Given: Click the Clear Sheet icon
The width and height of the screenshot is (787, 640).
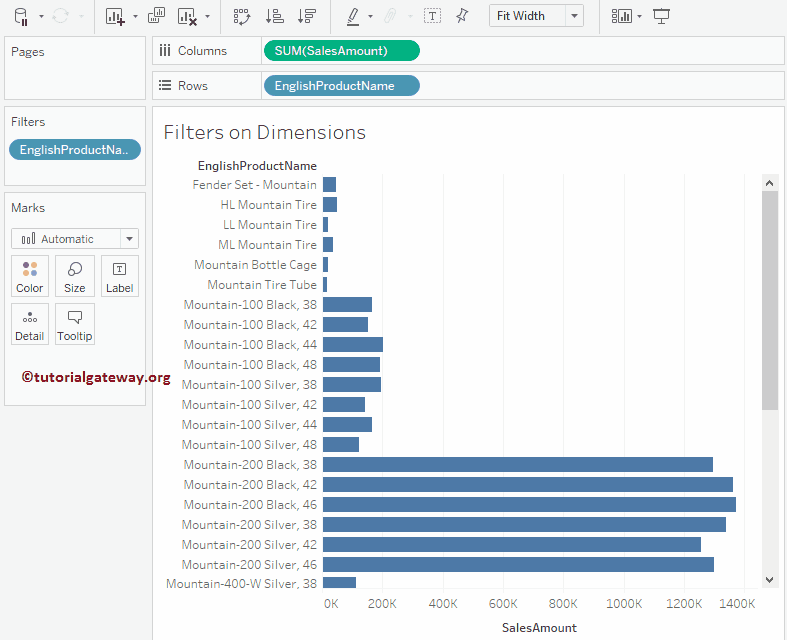Looking at the screenshot, I should tap(187, 16).
